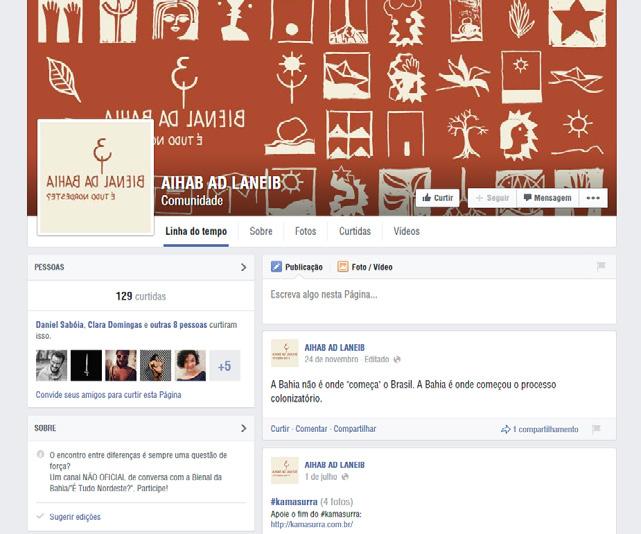Switch to the Linha do tempo tab
Screen dimensions: 641x534
[196, 231]
